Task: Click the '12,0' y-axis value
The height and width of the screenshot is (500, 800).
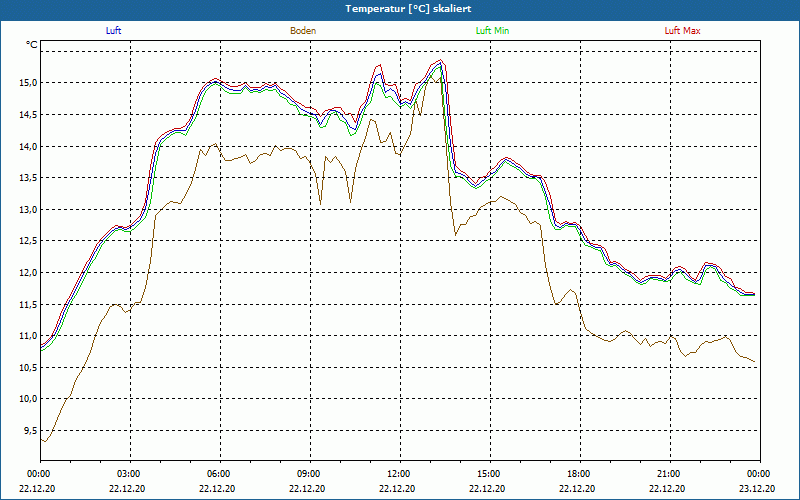Action: [x=29, y=272]
